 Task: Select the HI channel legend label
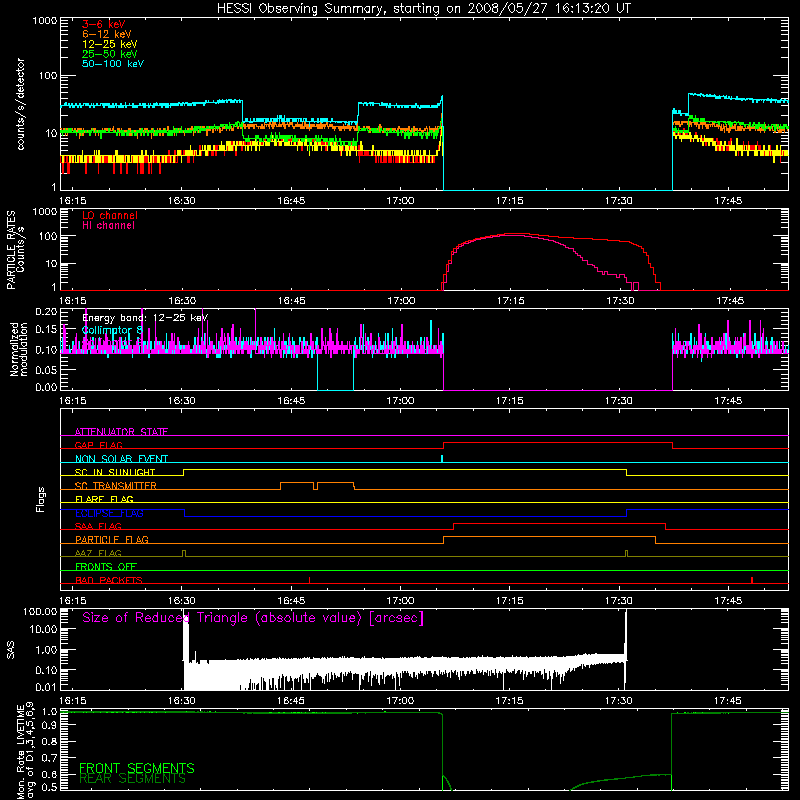pyautogui.click(x=108, y=226)
